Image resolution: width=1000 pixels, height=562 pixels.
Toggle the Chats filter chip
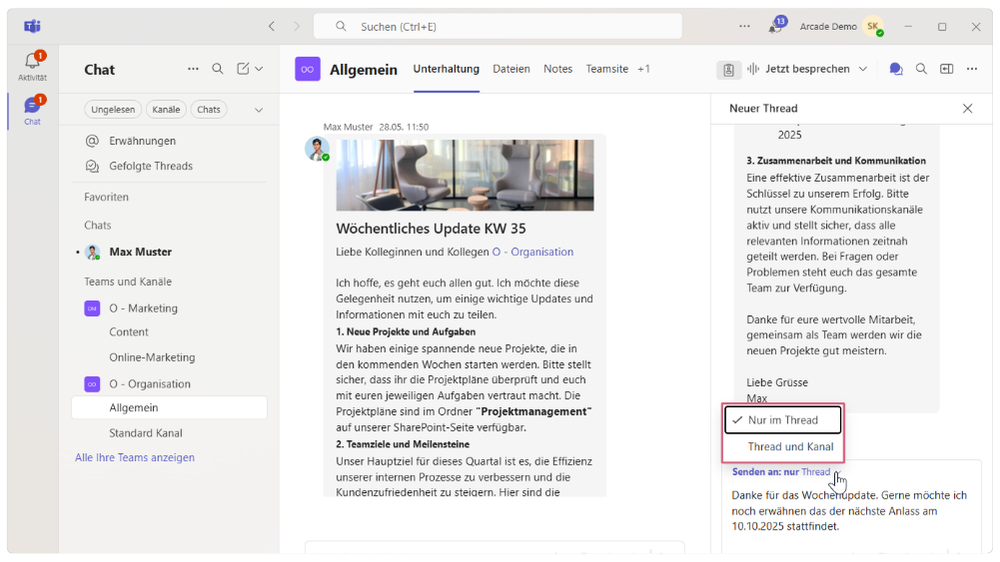pyautogui.click(x=209, y=110)
